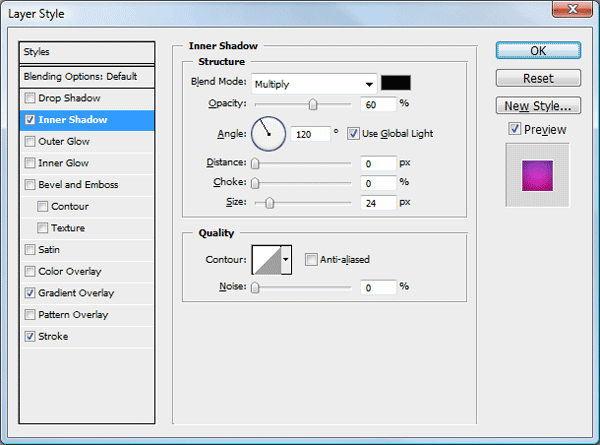
Task: Select the Gradient Overlay effect row
Action: coord(87,293)
